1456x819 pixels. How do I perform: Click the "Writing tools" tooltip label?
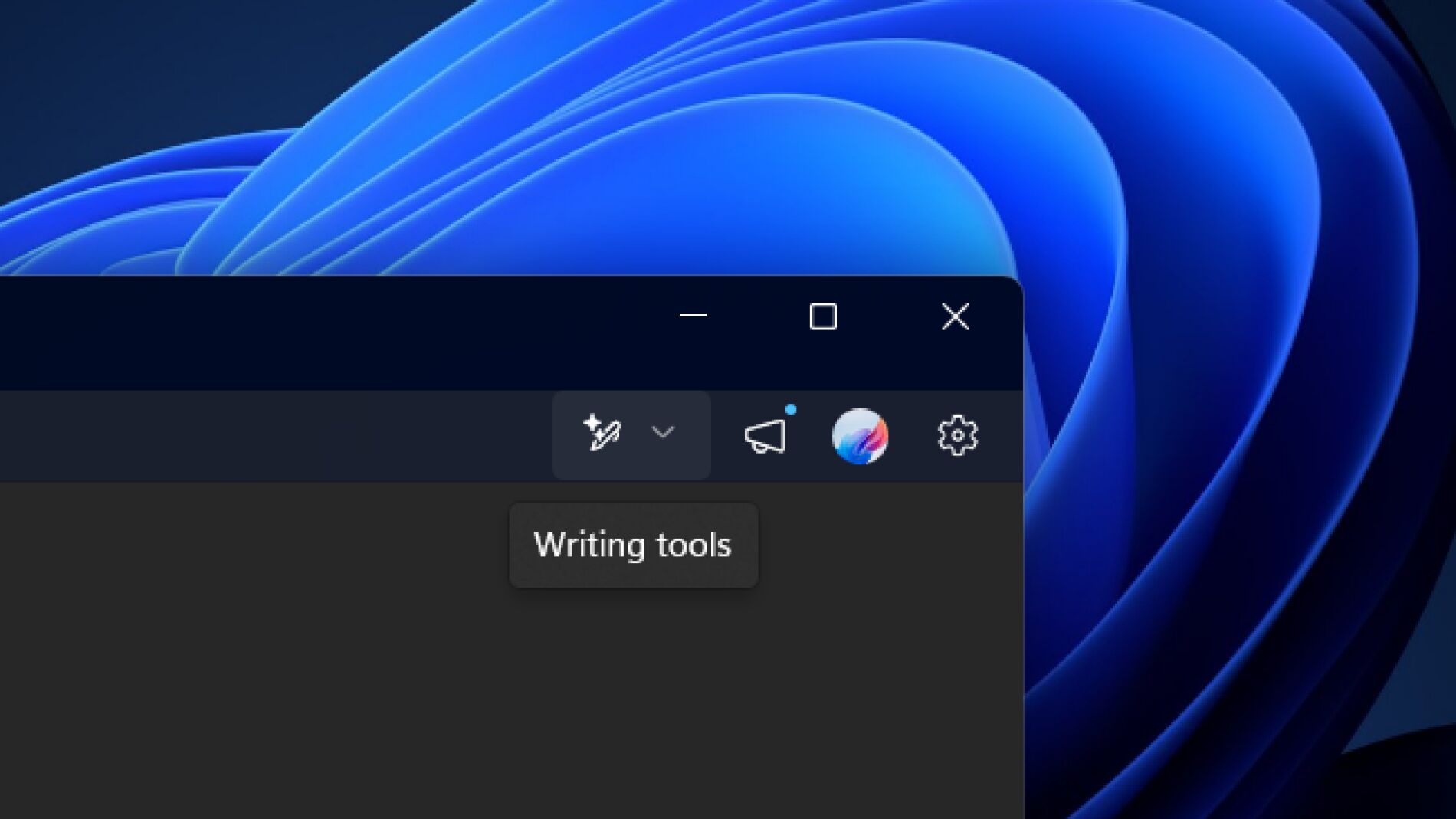click(633, 545)
